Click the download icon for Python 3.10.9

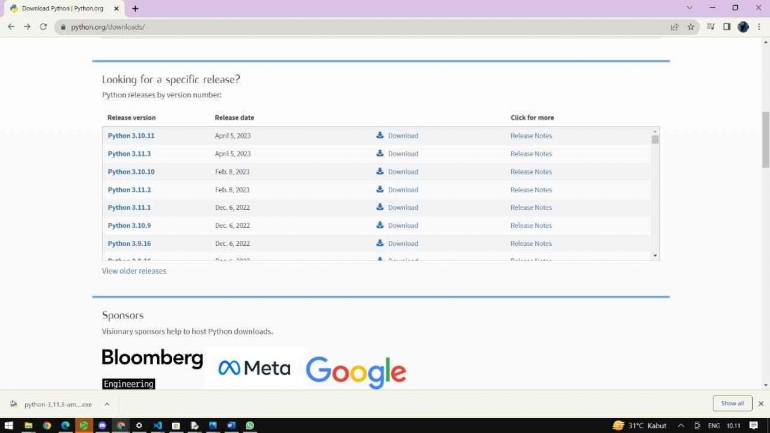coord(380,225)
